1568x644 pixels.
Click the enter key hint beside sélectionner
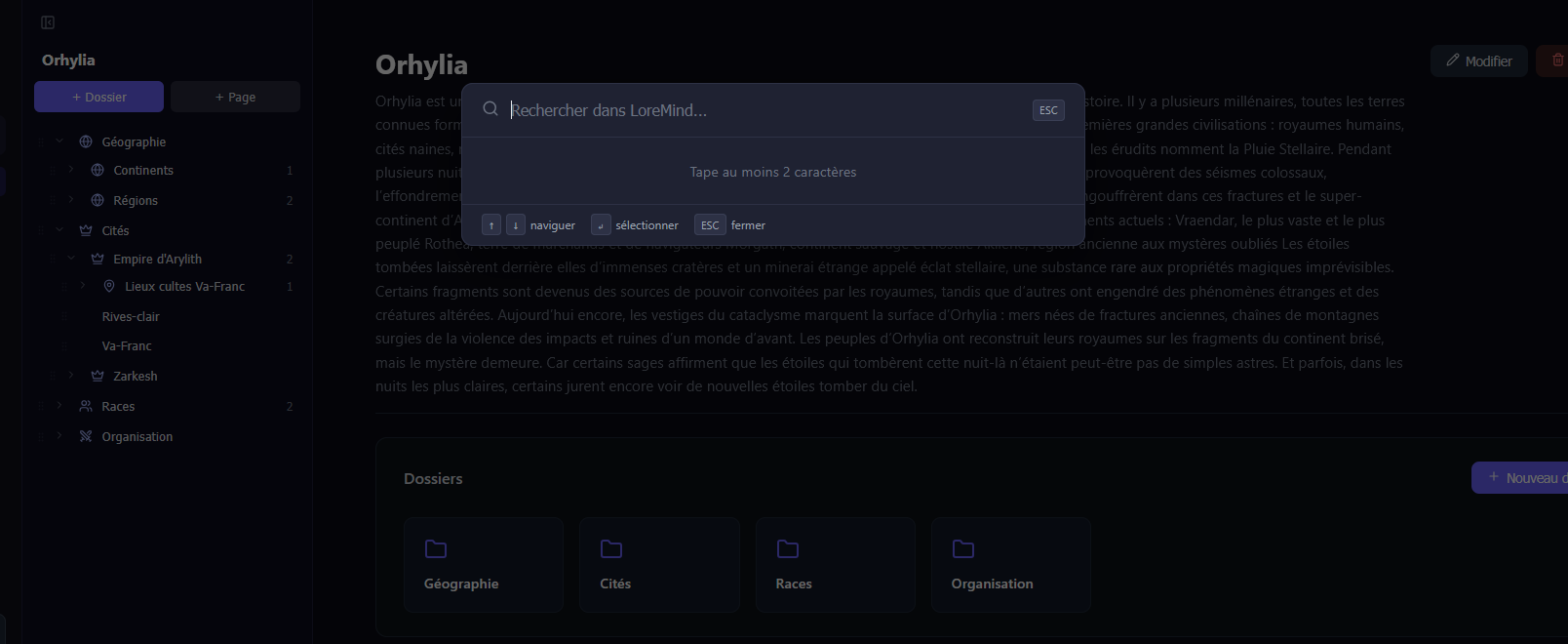tap(601, 225)
